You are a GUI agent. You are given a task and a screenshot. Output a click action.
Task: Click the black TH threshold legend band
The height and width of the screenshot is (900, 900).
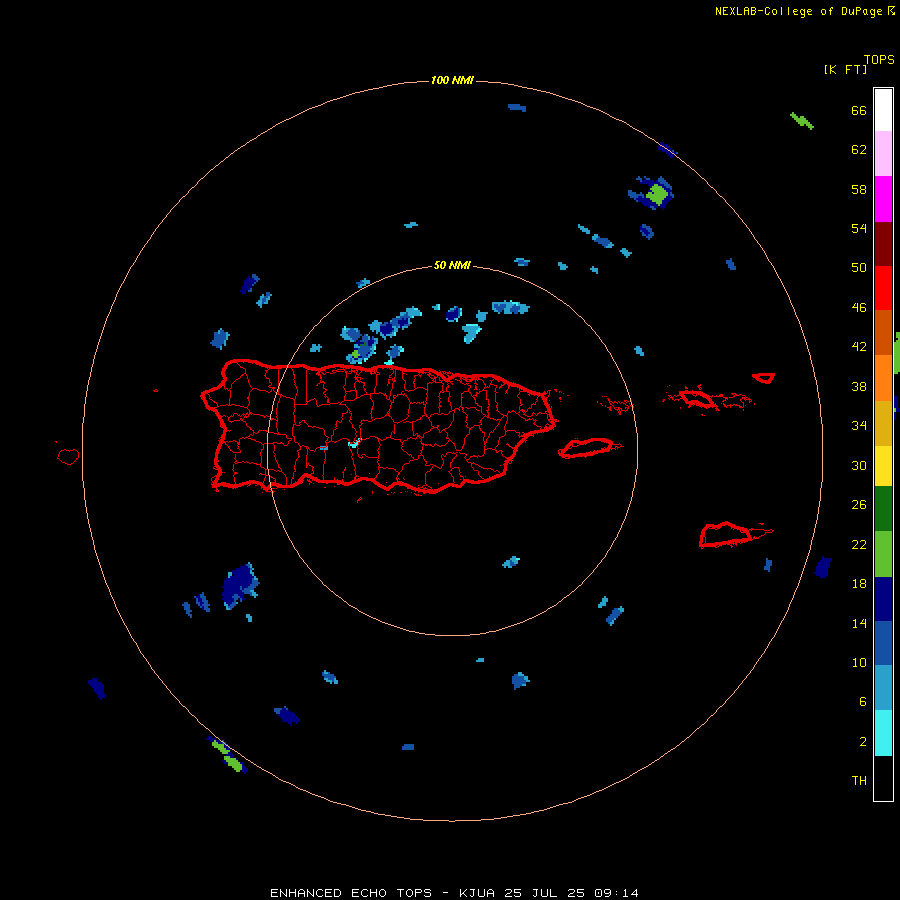click(883, 778)
